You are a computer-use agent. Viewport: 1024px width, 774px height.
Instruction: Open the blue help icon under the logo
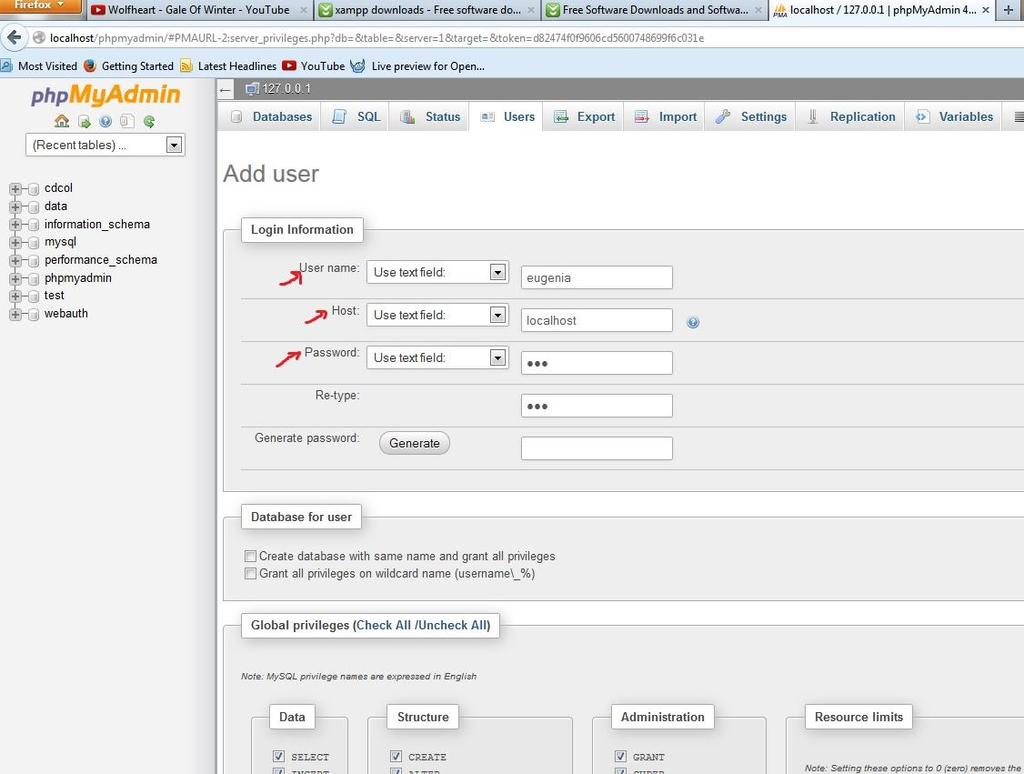click(x=105, y=121)
